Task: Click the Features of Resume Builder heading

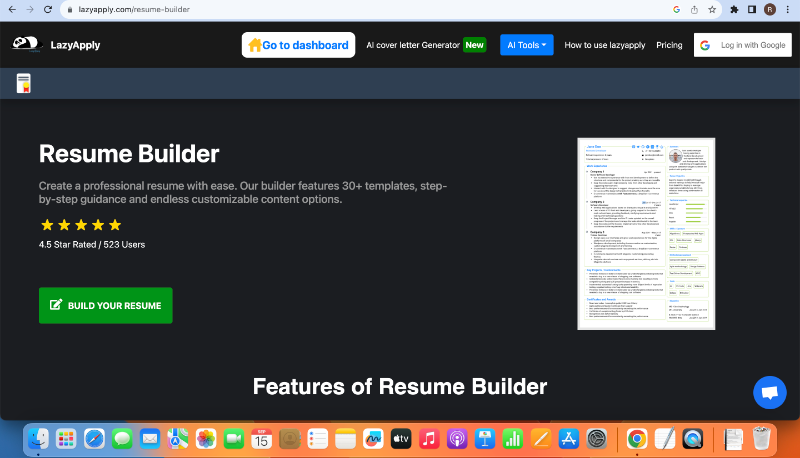Action: pyautogui.click(x=400, y=386)
